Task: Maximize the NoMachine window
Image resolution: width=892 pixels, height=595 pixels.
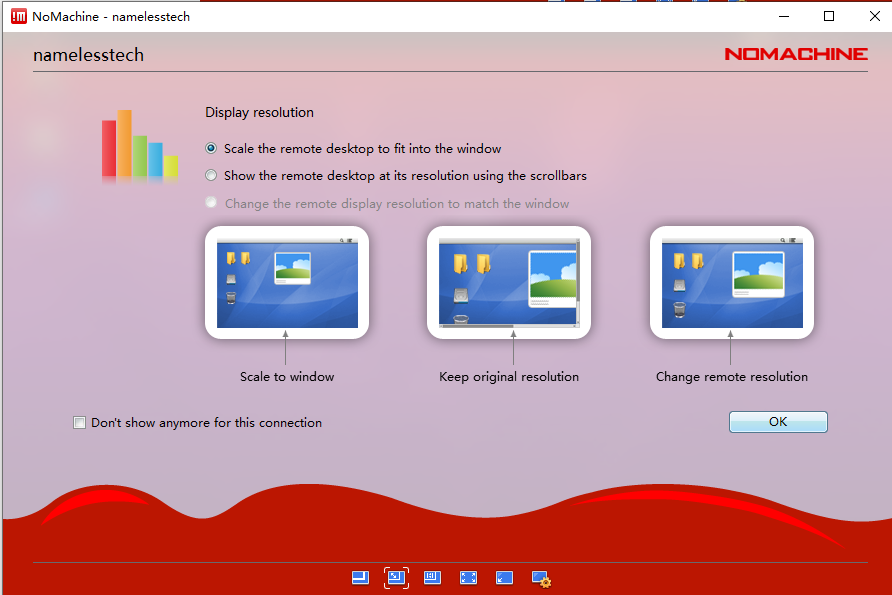Action: point(829,16)
